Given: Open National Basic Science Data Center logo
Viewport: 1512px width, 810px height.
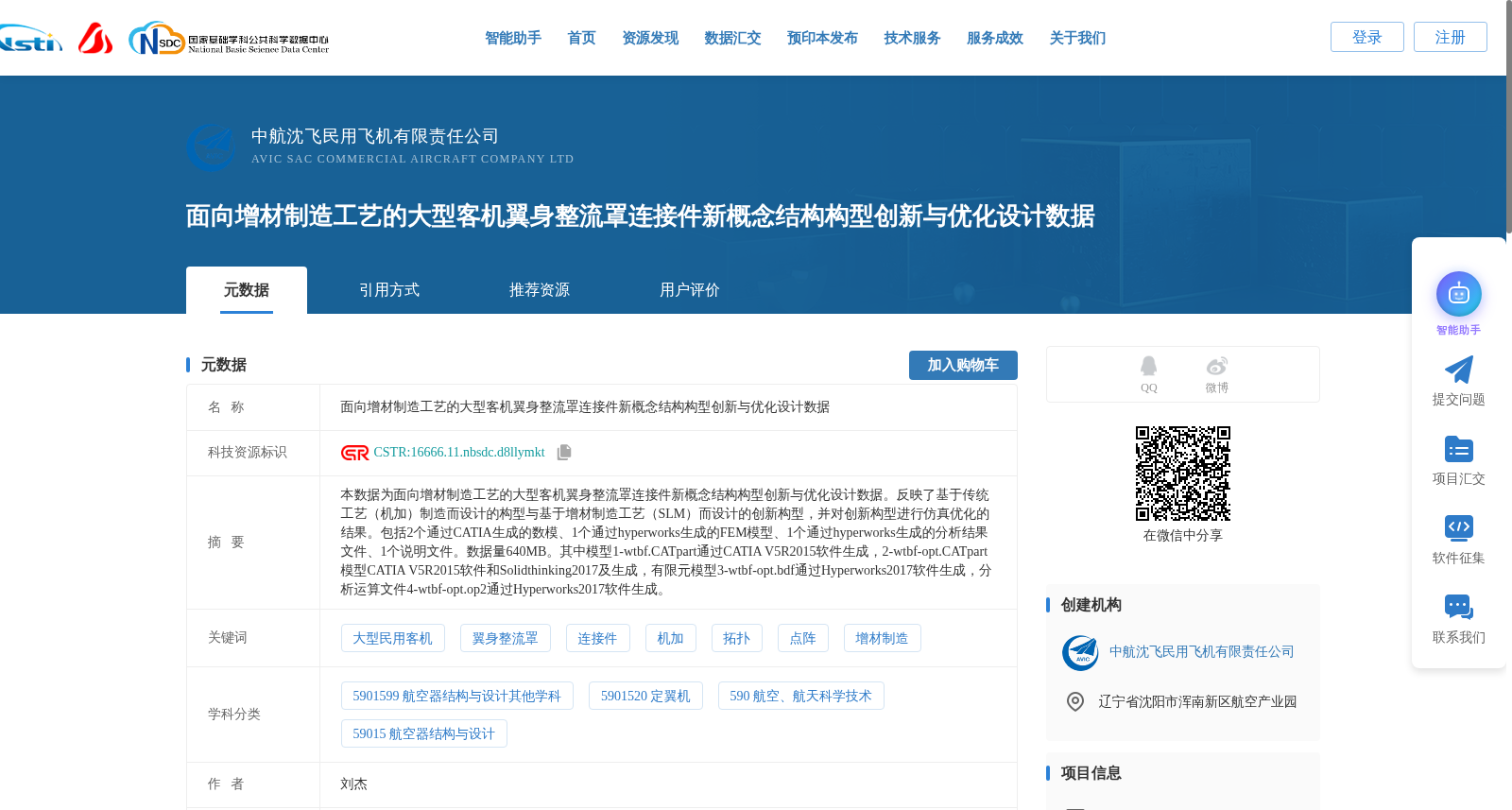Looking at the screenshot, I should click(229, 39).
